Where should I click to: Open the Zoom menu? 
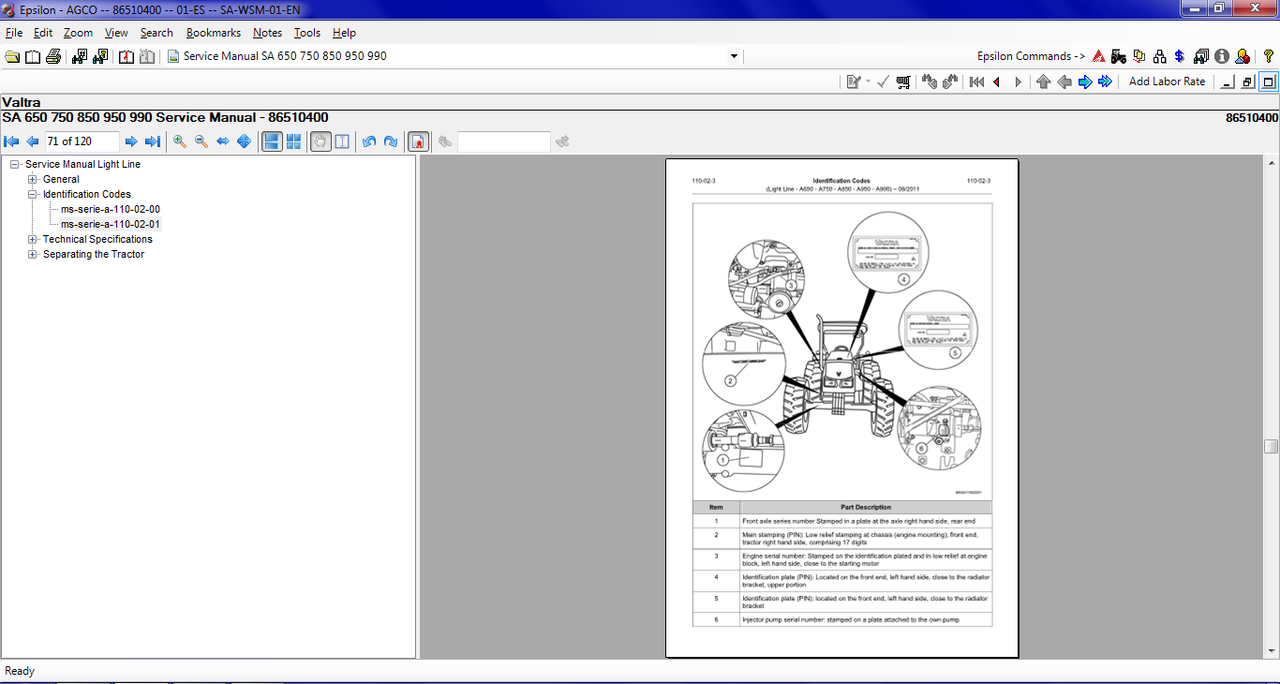pos(78,33)
